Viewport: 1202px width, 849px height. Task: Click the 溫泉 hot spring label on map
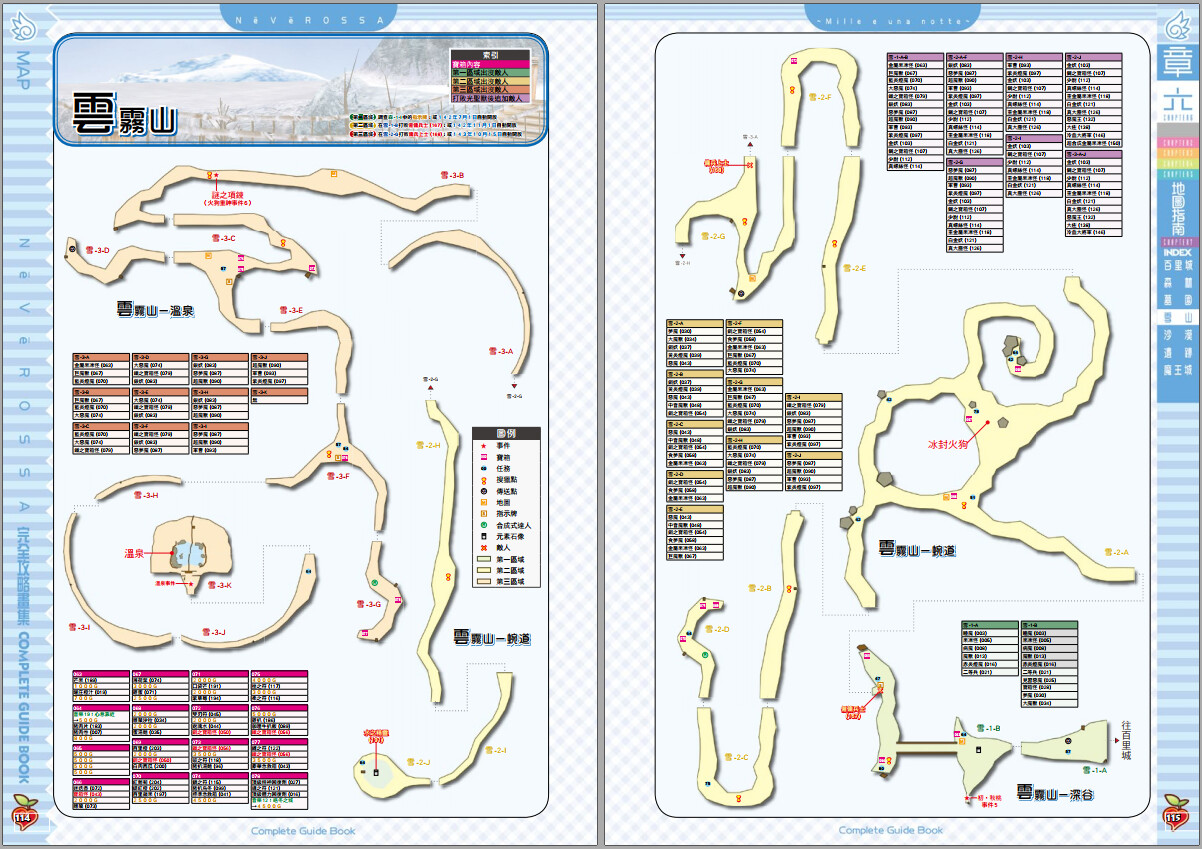(134, 553)
